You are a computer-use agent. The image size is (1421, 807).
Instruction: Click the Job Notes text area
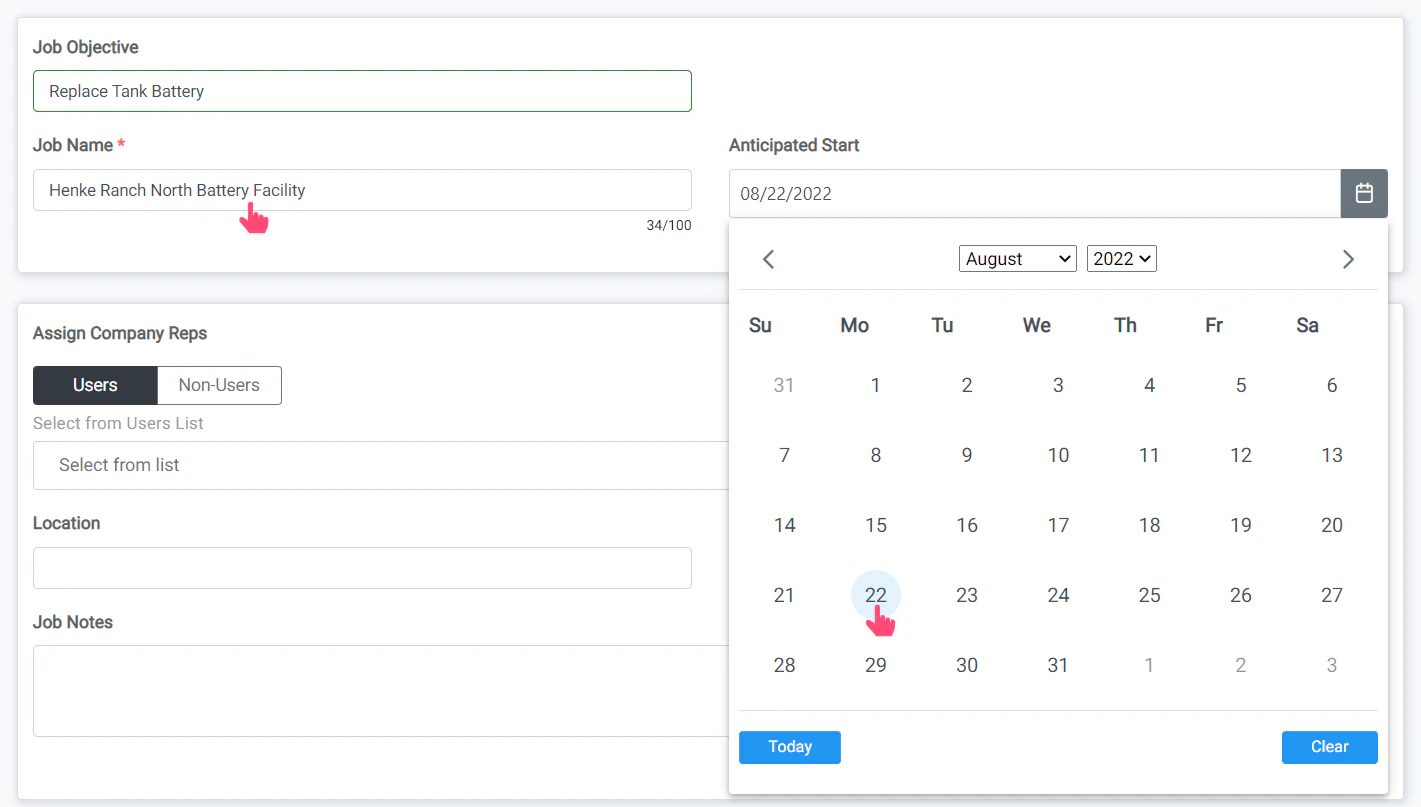[x=362, y=690]
